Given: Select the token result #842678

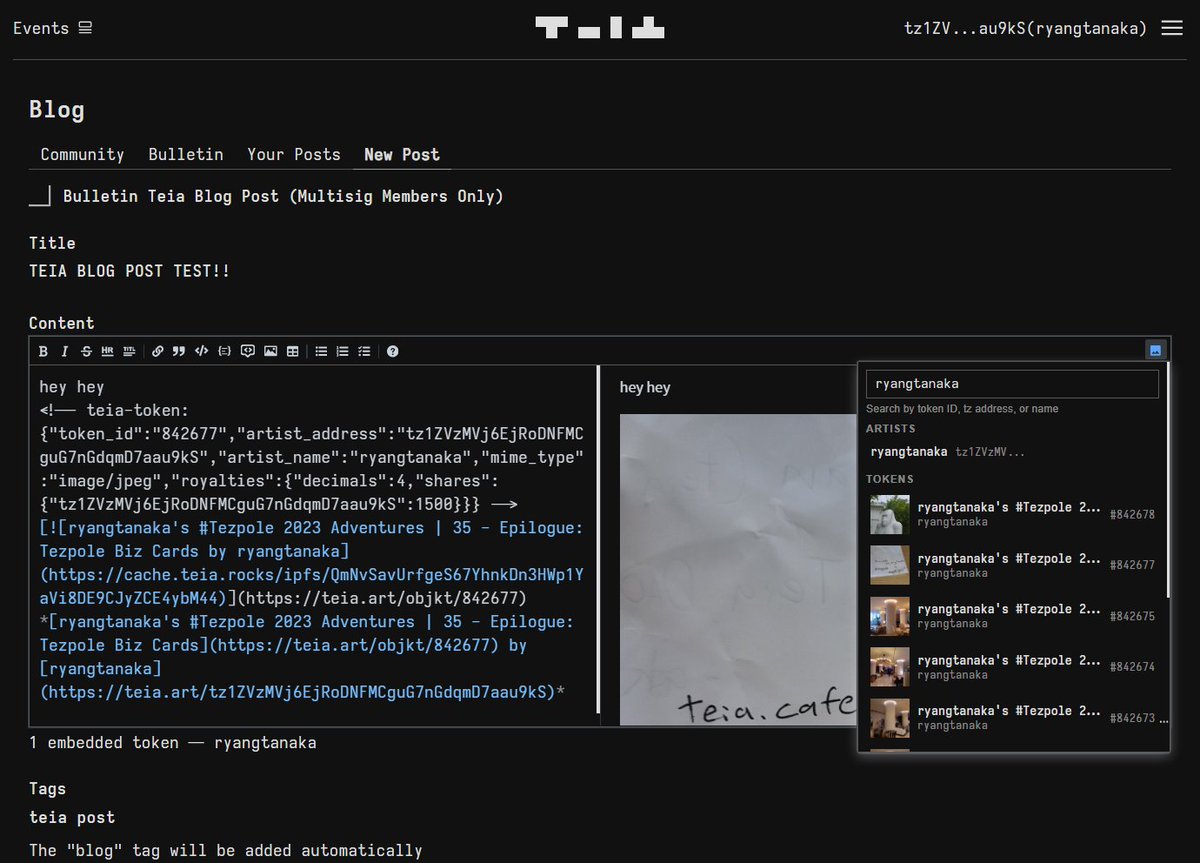Looking at the screenshot, I should [x=1014, y=514].
